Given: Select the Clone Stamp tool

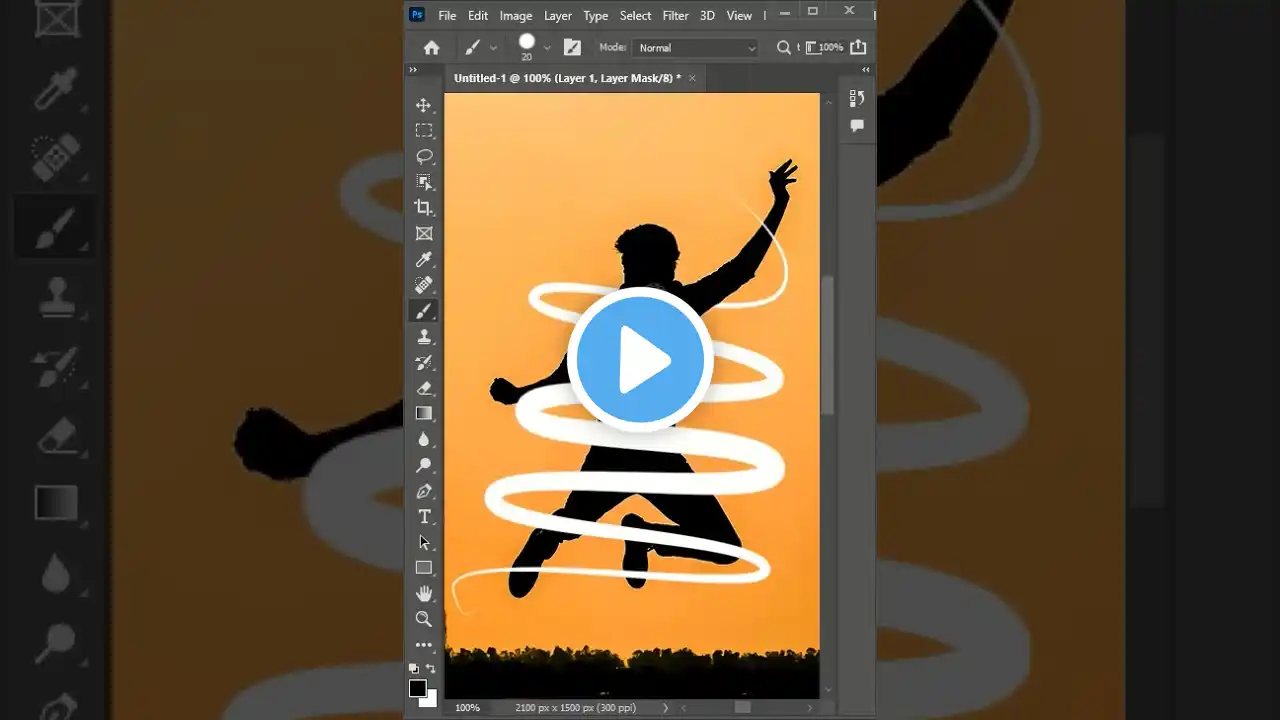Looking at the screenshot, I should pyautogui.click(x=424, y=336).
